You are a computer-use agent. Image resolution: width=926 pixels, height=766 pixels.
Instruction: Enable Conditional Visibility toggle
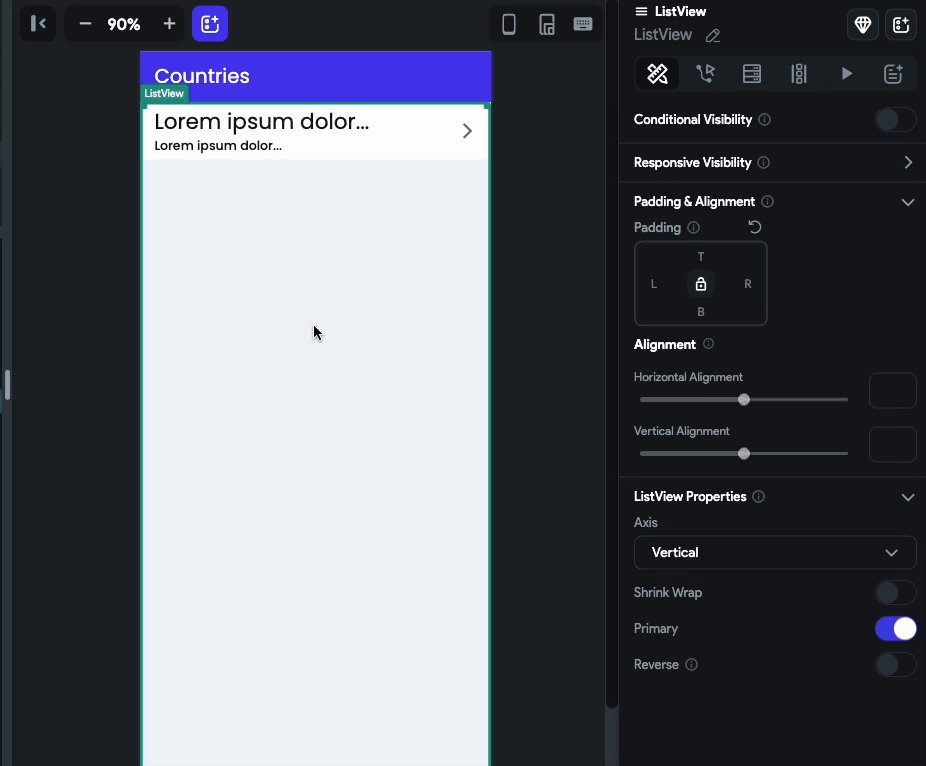[x=895, y=120]
